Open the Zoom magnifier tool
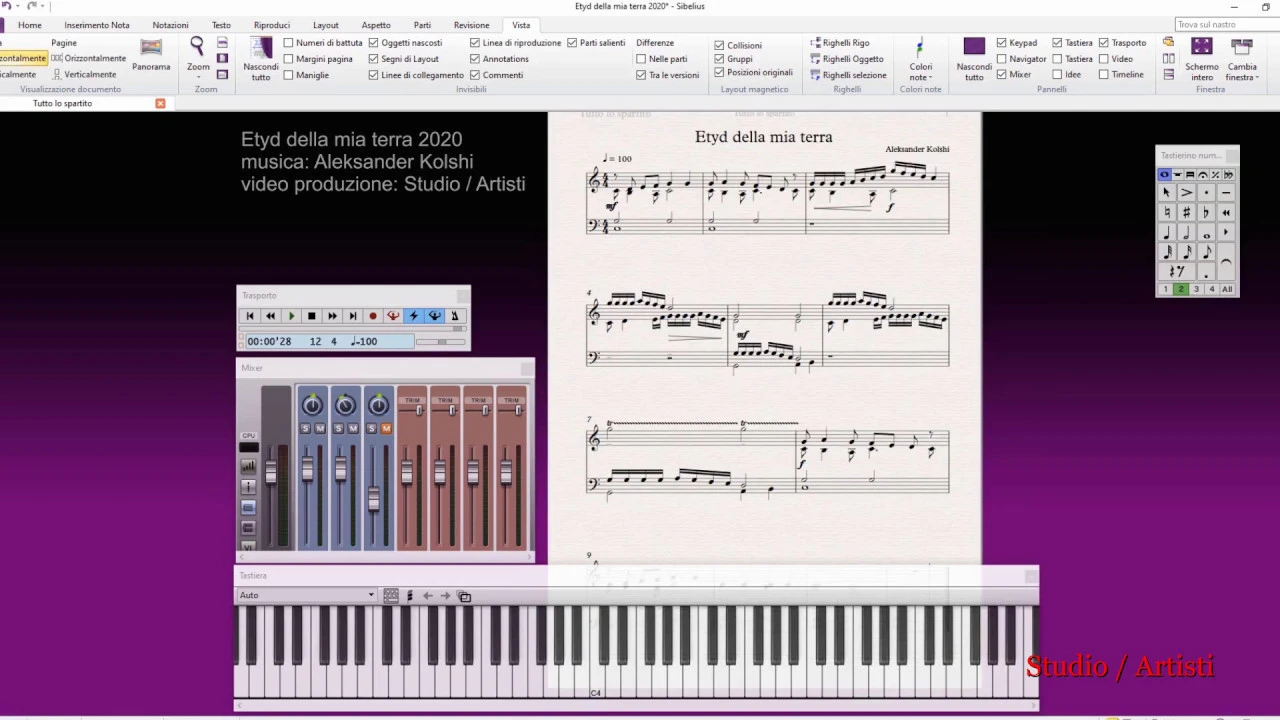 point(197,46)
